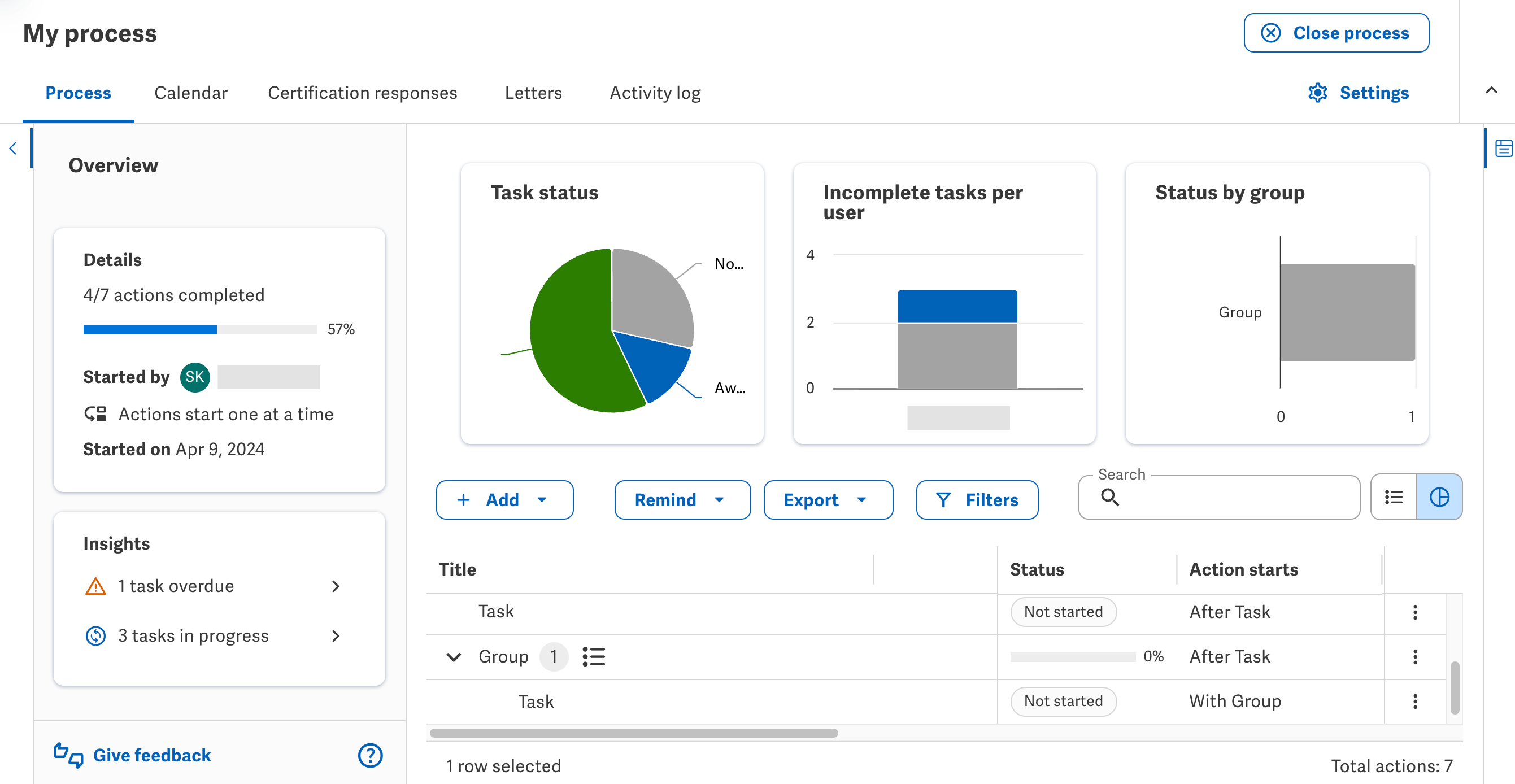
Task: Click the Task status chart title
Action: [544, 193]
